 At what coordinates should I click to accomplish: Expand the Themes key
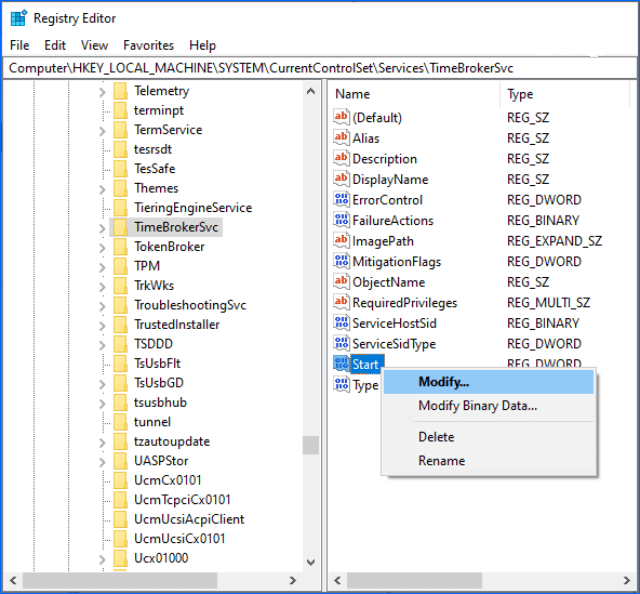point(102,189)
